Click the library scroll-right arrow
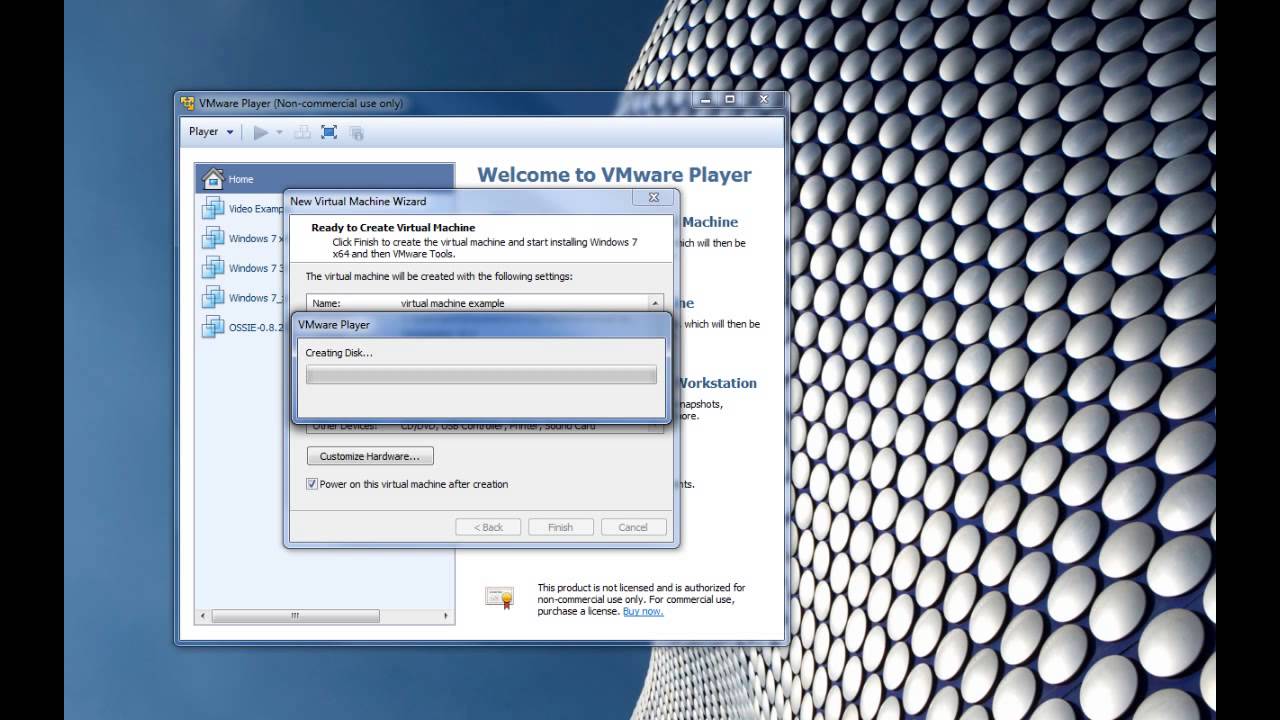This screenshot has width=1280, height=720. tap(446, 616)
